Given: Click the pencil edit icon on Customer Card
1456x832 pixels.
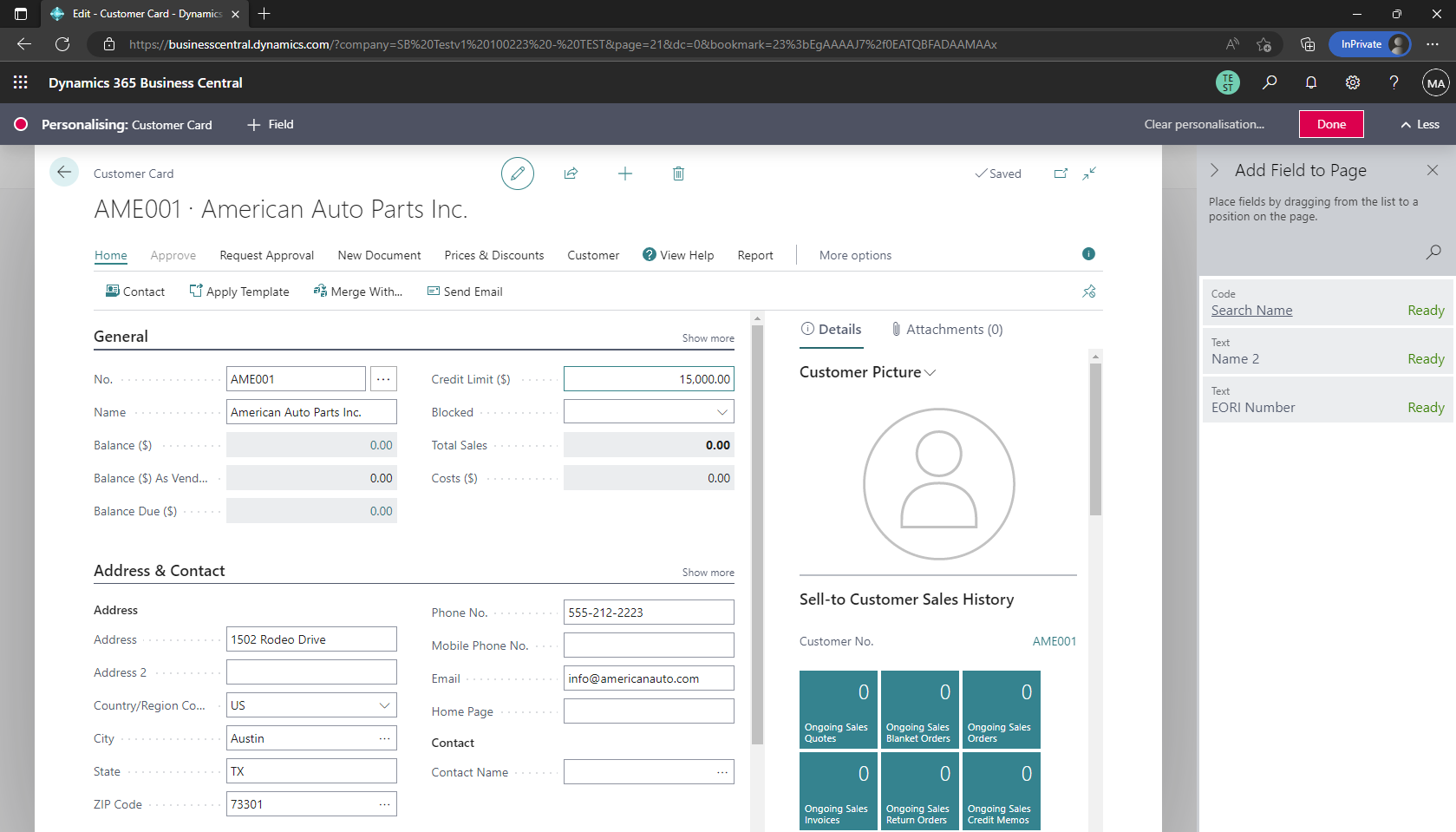Looking at the screenshot, I should (517, 174).
